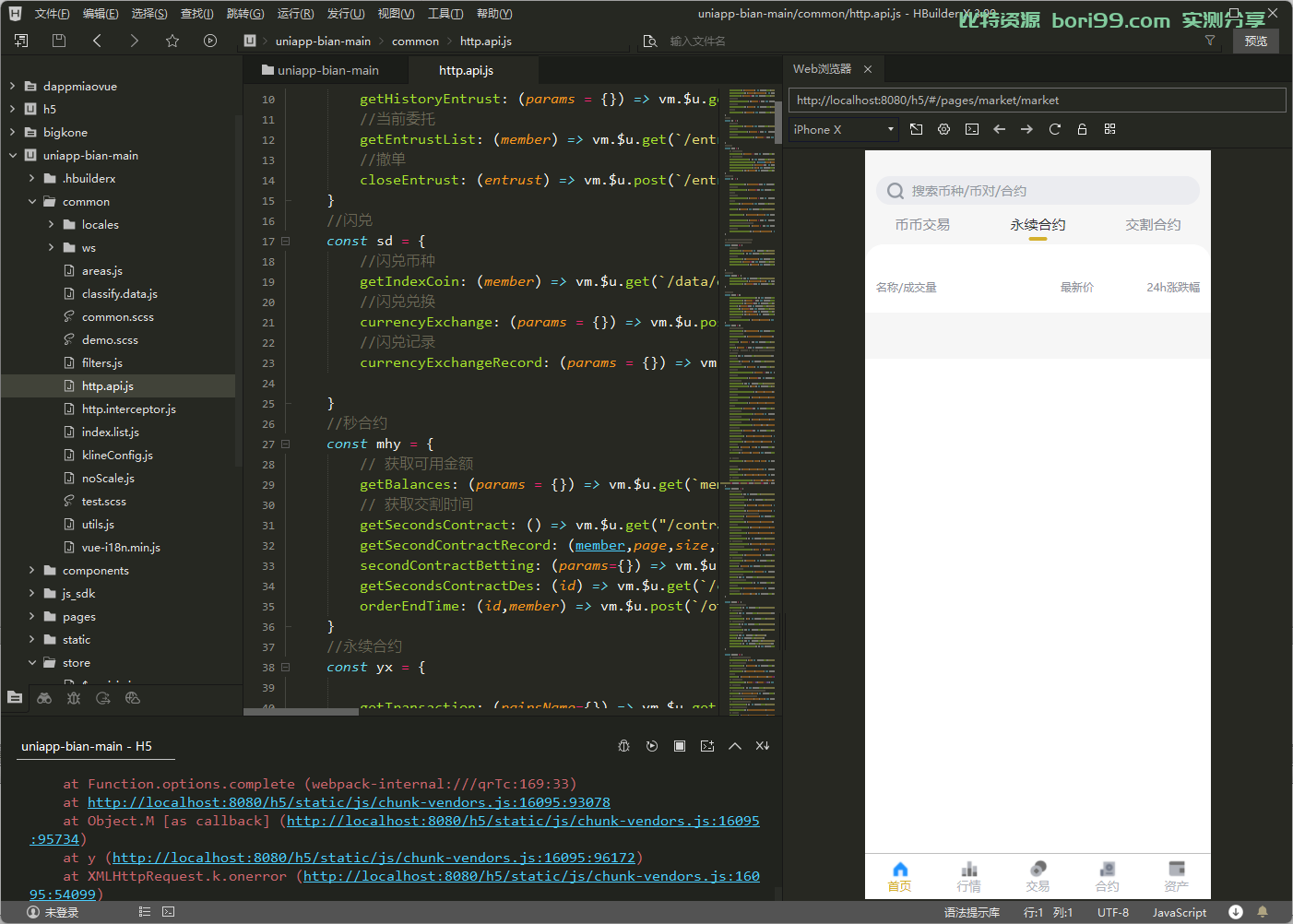This screenshot has height=924, width=1293.
Task: Click the new file toolbar icon
Action: tap(21, 41)
